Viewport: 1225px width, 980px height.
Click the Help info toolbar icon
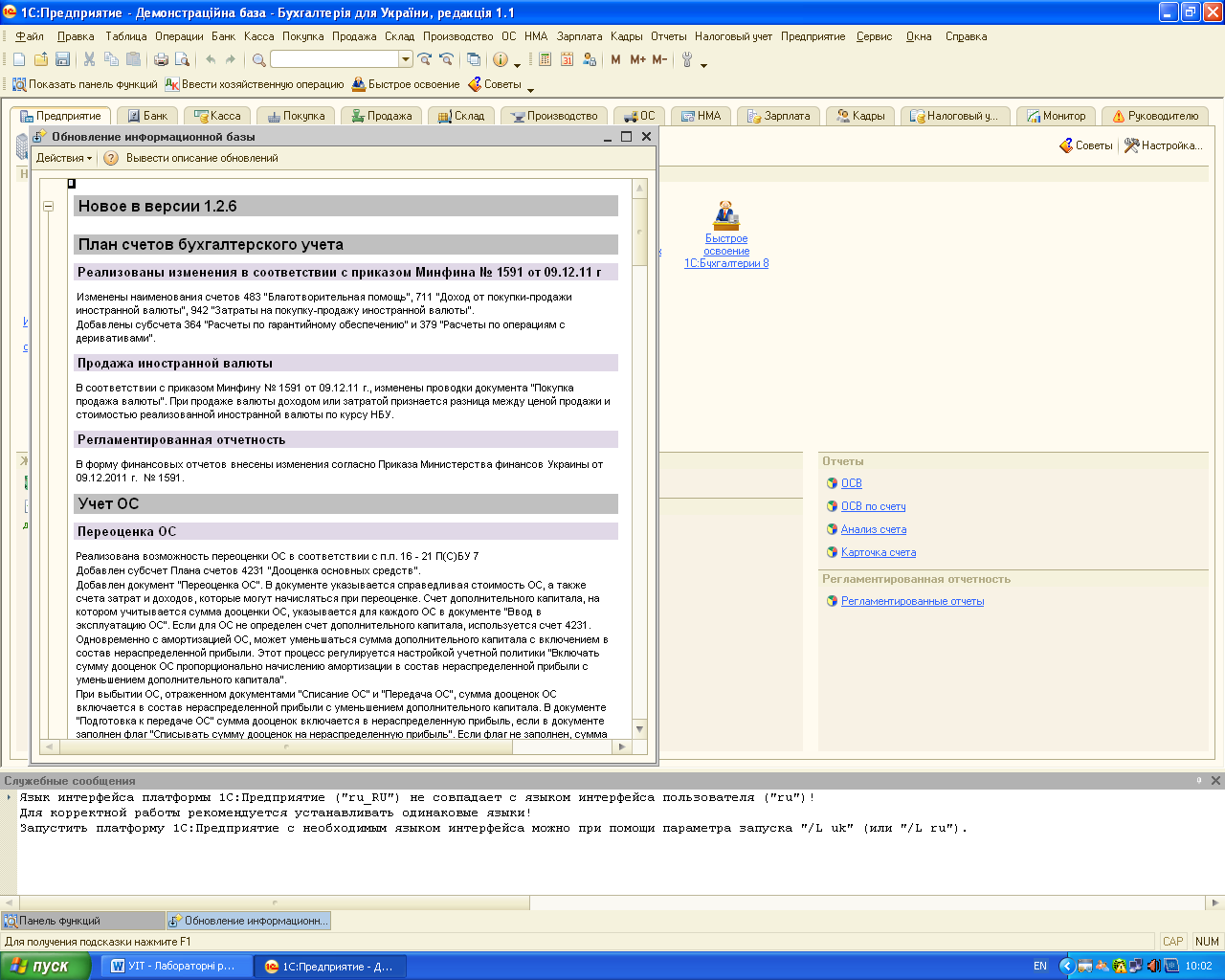tap(501, 59)
